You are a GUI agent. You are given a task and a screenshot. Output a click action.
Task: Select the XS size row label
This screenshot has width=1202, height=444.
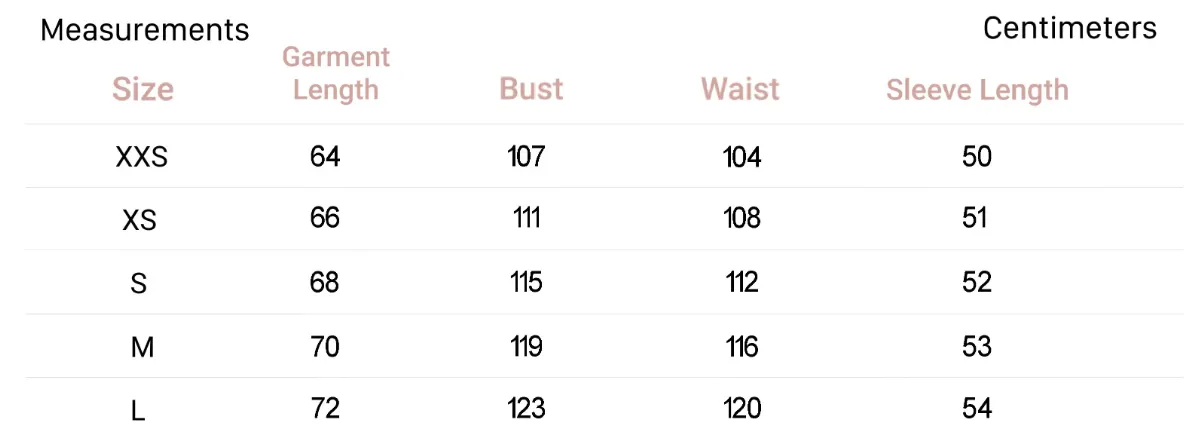point(140,220)
